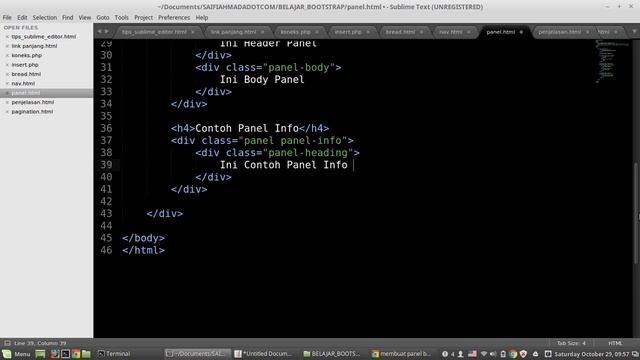Open the Goto menu
The width and height of the screenshot is (640, 360).
(x=102, y=18)
